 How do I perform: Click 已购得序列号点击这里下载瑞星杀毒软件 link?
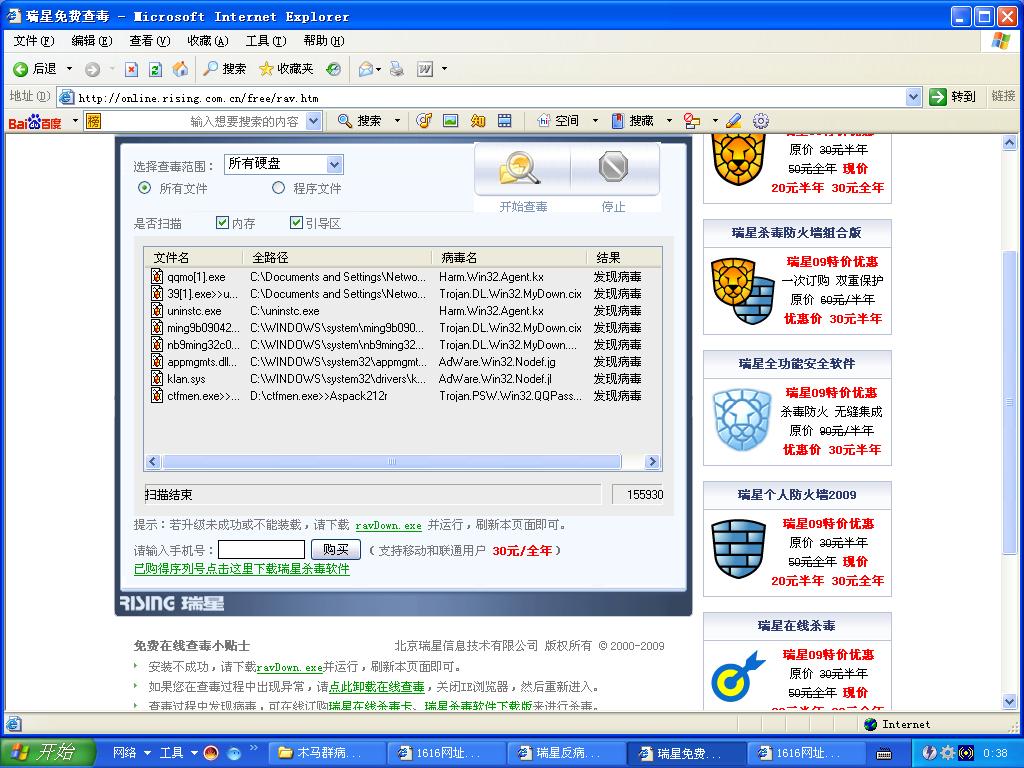pyautogui.click(x=242, y=569)
